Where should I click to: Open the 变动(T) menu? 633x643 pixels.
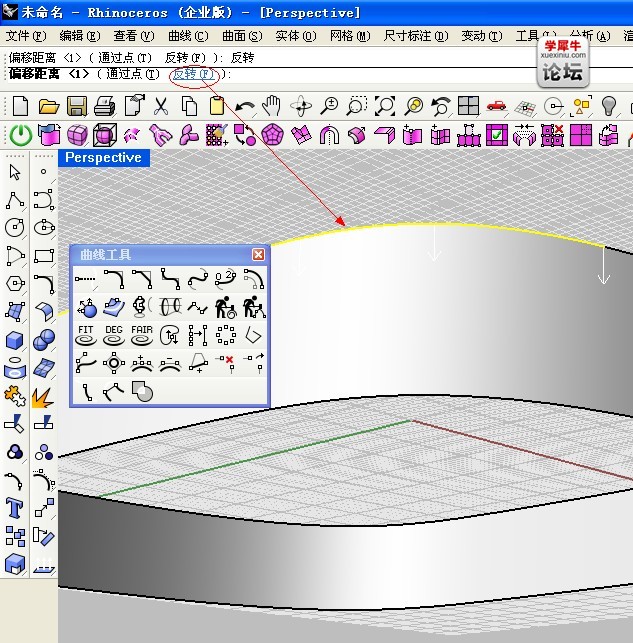point(481,36)
